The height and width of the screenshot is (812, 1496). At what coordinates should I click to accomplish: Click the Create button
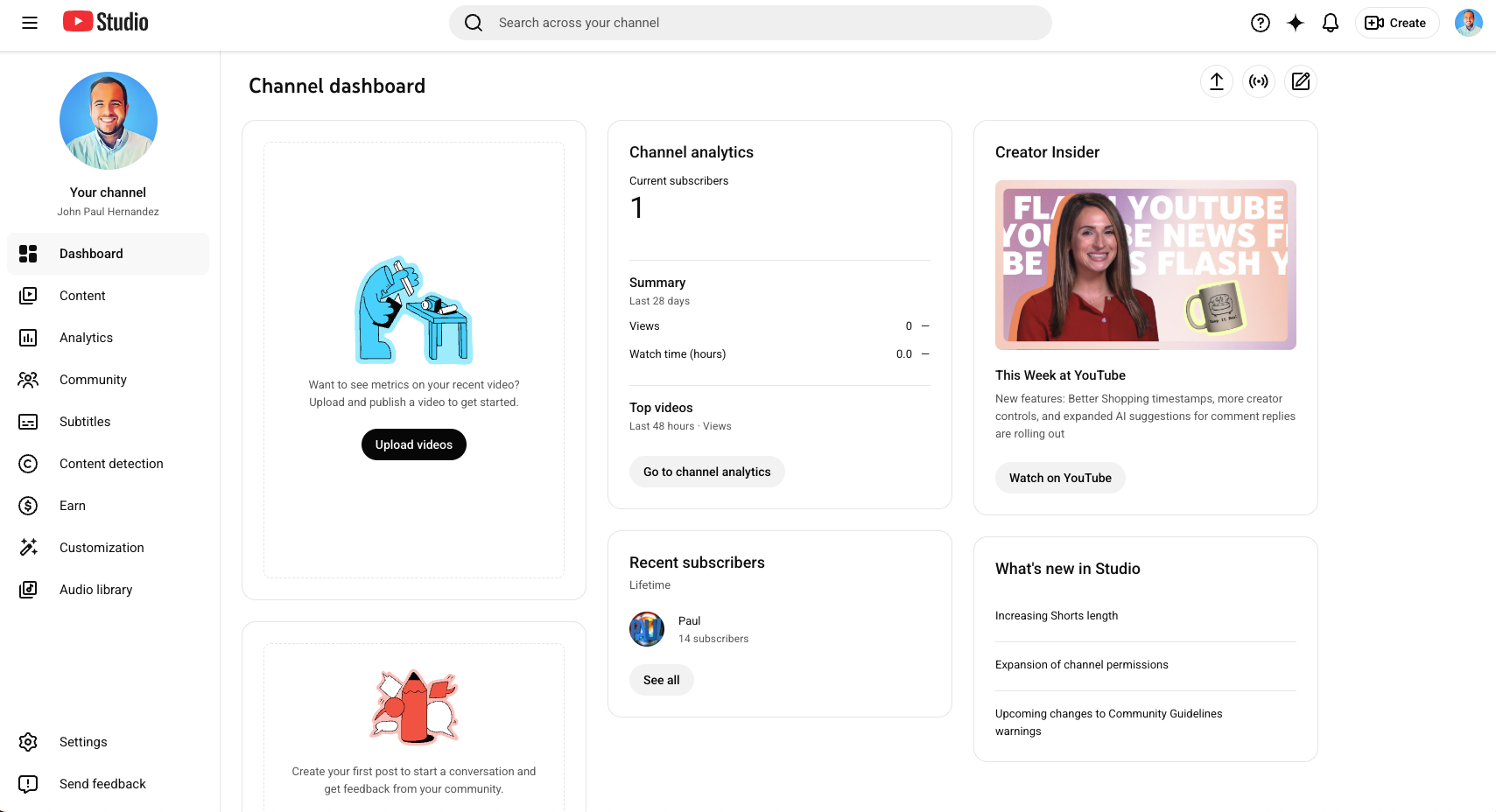1396,23
